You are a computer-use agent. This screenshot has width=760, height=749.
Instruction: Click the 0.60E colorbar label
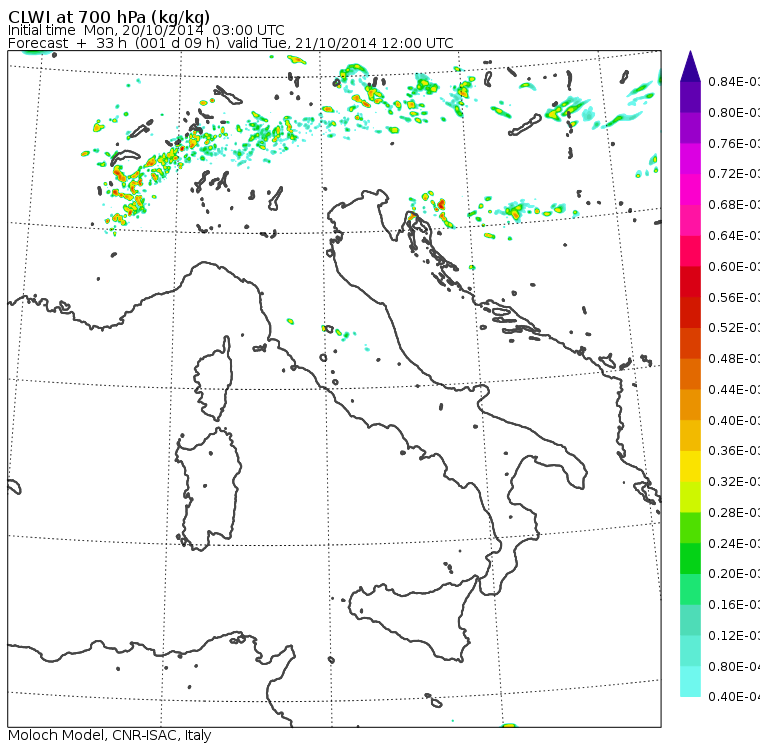[734, 267]
